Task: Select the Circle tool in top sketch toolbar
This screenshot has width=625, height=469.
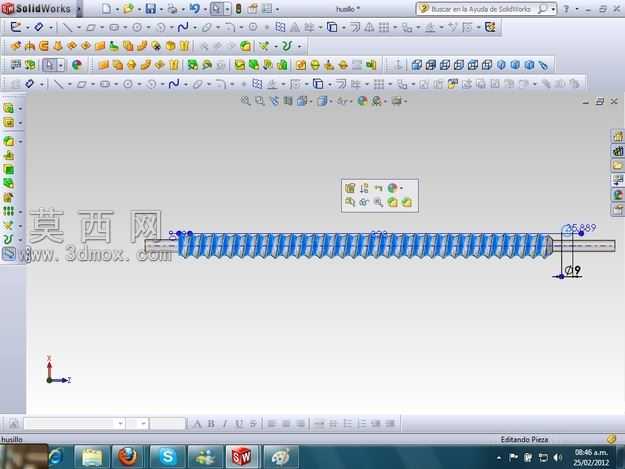Action: (x=137, y=27)
